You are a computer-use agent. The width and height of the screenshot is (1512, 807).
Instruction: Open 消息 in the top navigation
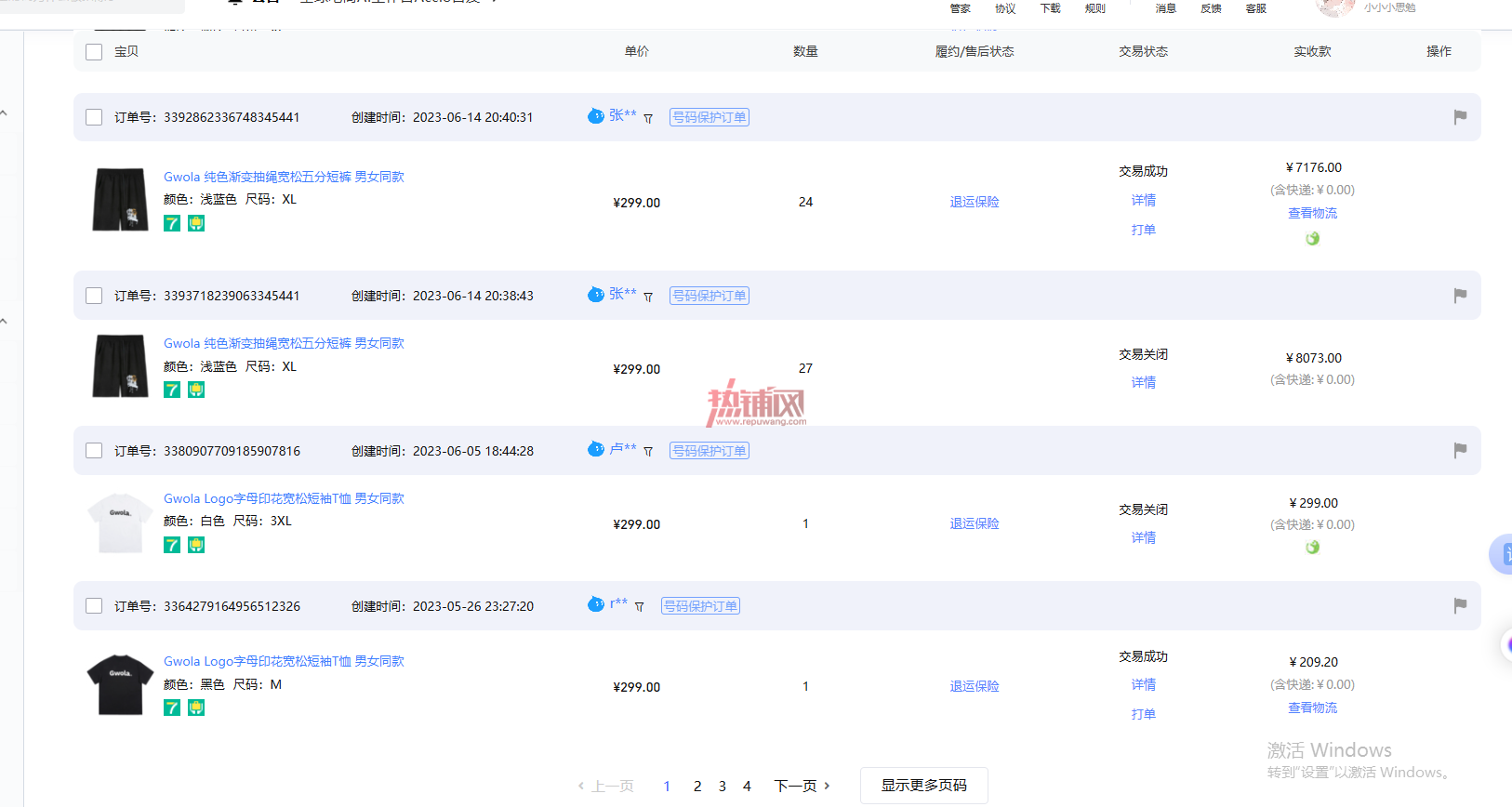pos(1166,8)
